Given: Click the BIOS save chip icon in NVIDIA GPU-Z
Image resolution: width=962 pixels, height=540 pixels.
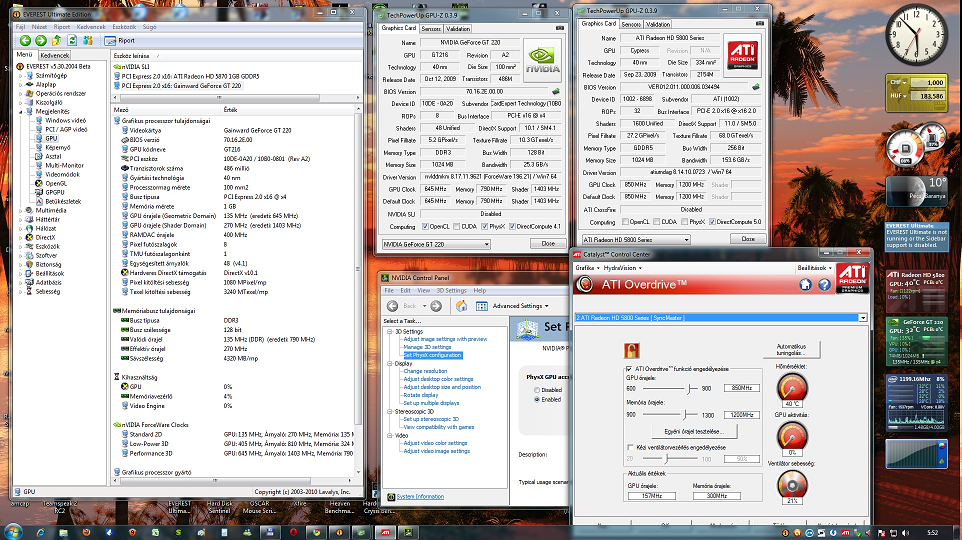Looking at the screenshot, I should point(556,91).
